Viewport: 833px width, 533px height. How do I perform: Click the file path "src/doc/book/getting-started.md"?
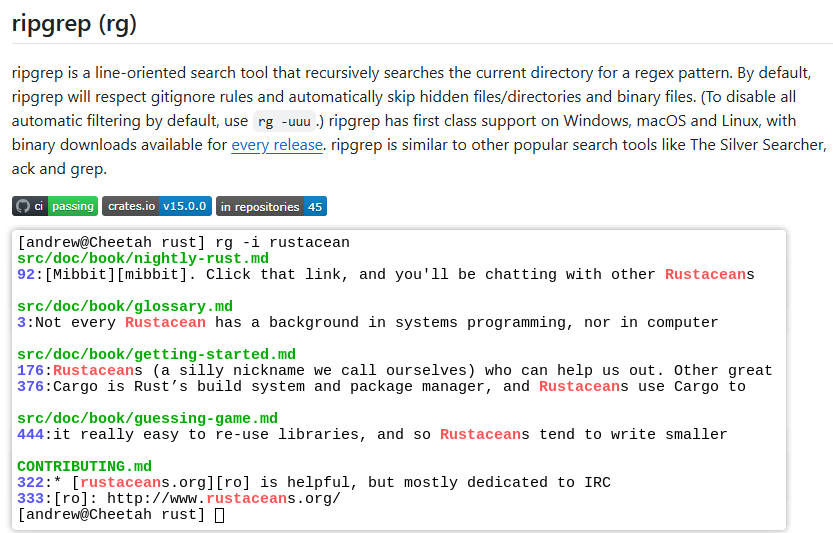click(156, 354)
